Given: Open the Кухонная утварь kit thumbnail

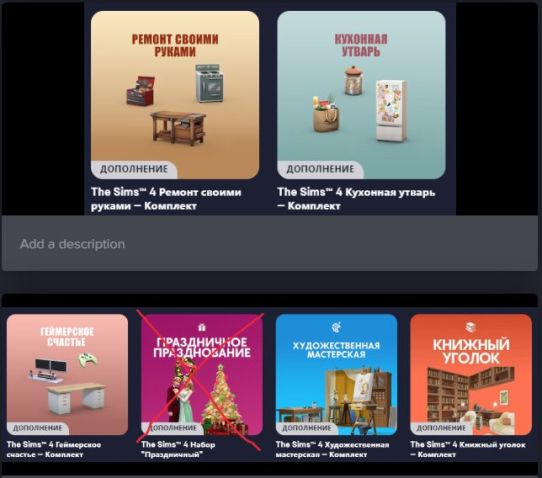Looking at the screenshot, I should click(361, 95).
